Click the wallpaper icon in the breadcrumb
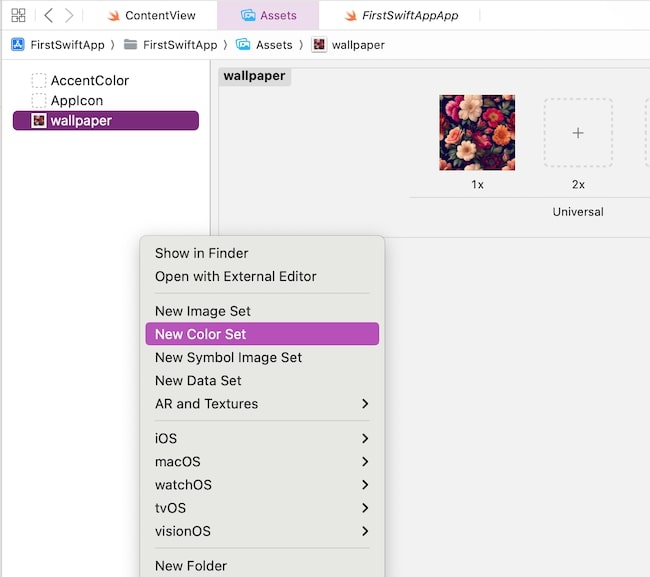The height and width of the screenshot is (577, 650). [x=319, y=45]
